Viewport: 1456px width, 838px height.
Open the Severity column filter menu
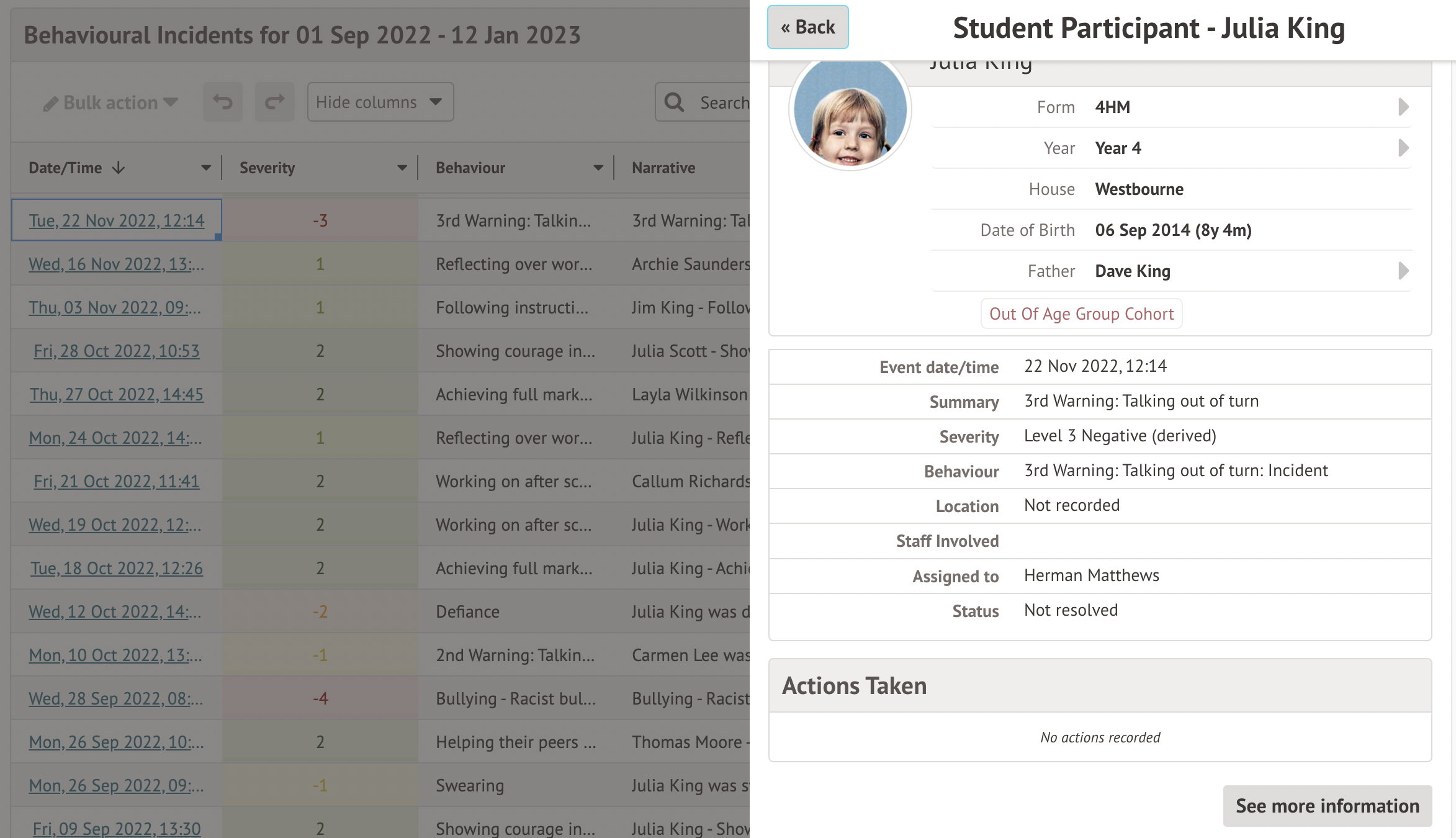(402, 168)
